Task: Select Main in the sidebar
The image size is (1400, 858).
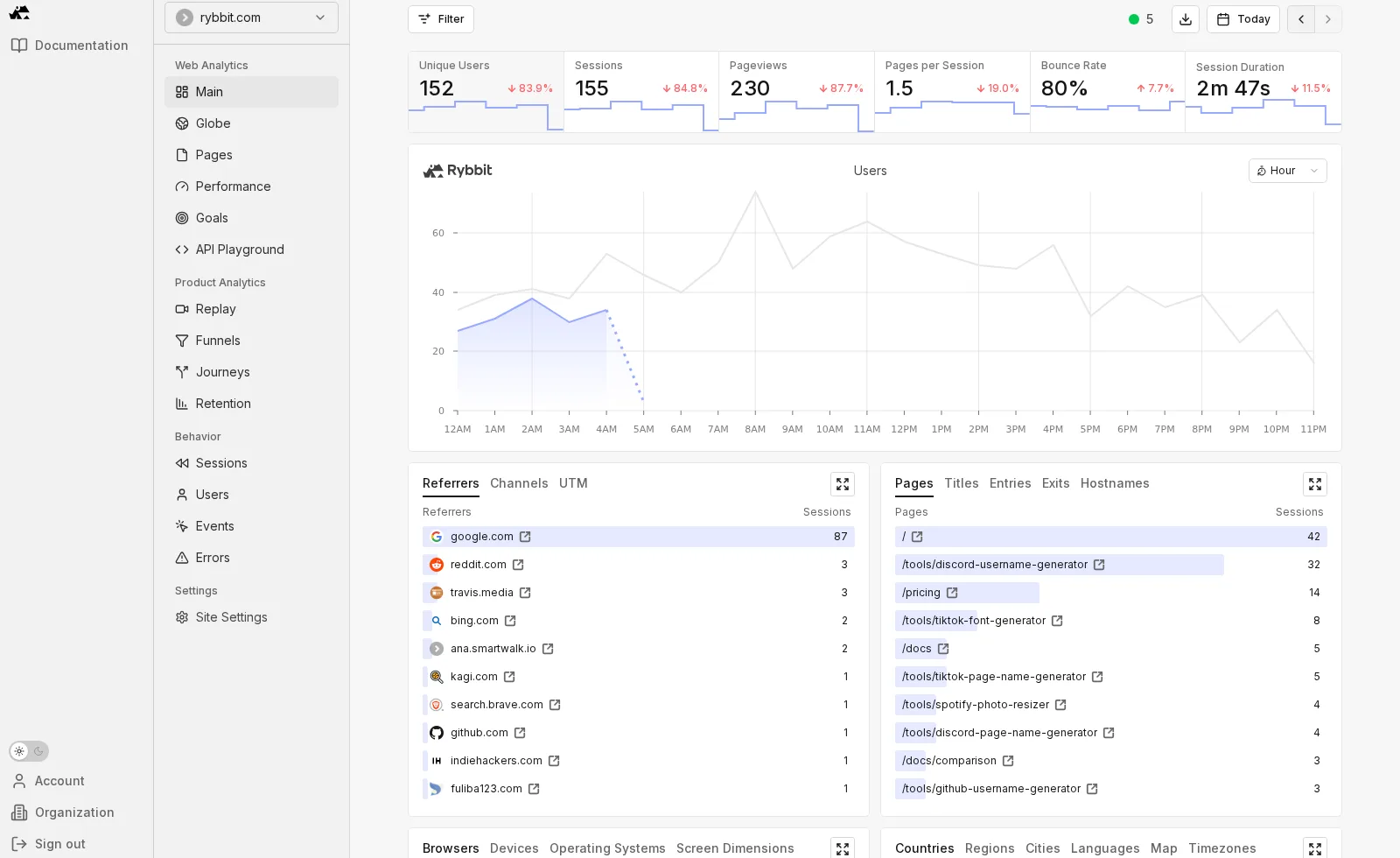Action: 251,92
